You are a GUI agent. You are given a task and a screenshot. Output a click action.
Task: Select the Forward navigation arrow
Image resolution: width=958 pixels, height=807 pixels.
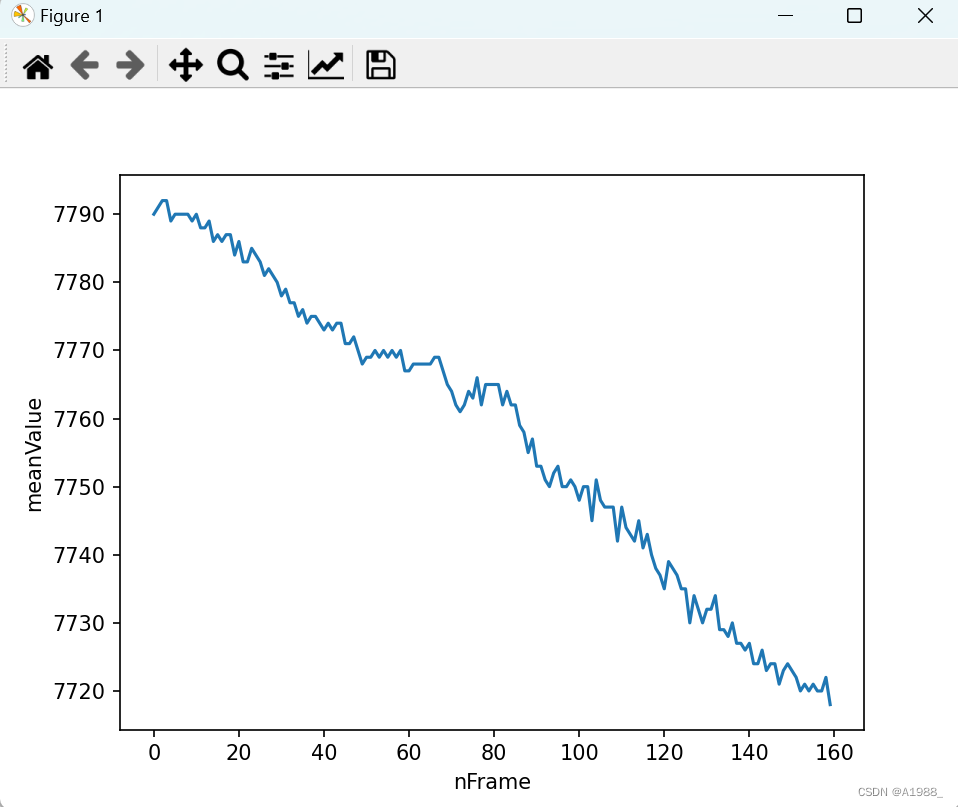pyautogui.click(x=130, y=64)
